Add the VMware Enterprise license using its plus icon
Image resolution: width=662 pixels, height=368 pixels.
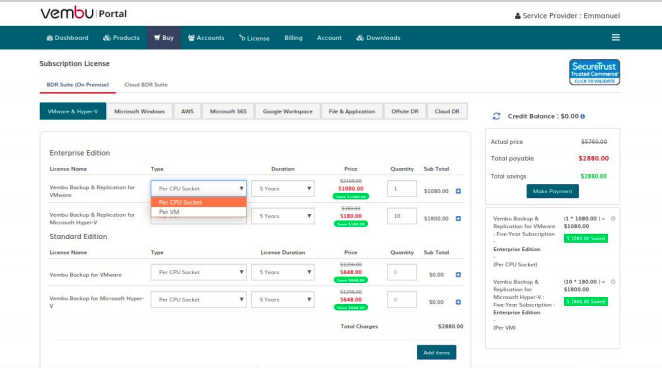tap(458, 191)
